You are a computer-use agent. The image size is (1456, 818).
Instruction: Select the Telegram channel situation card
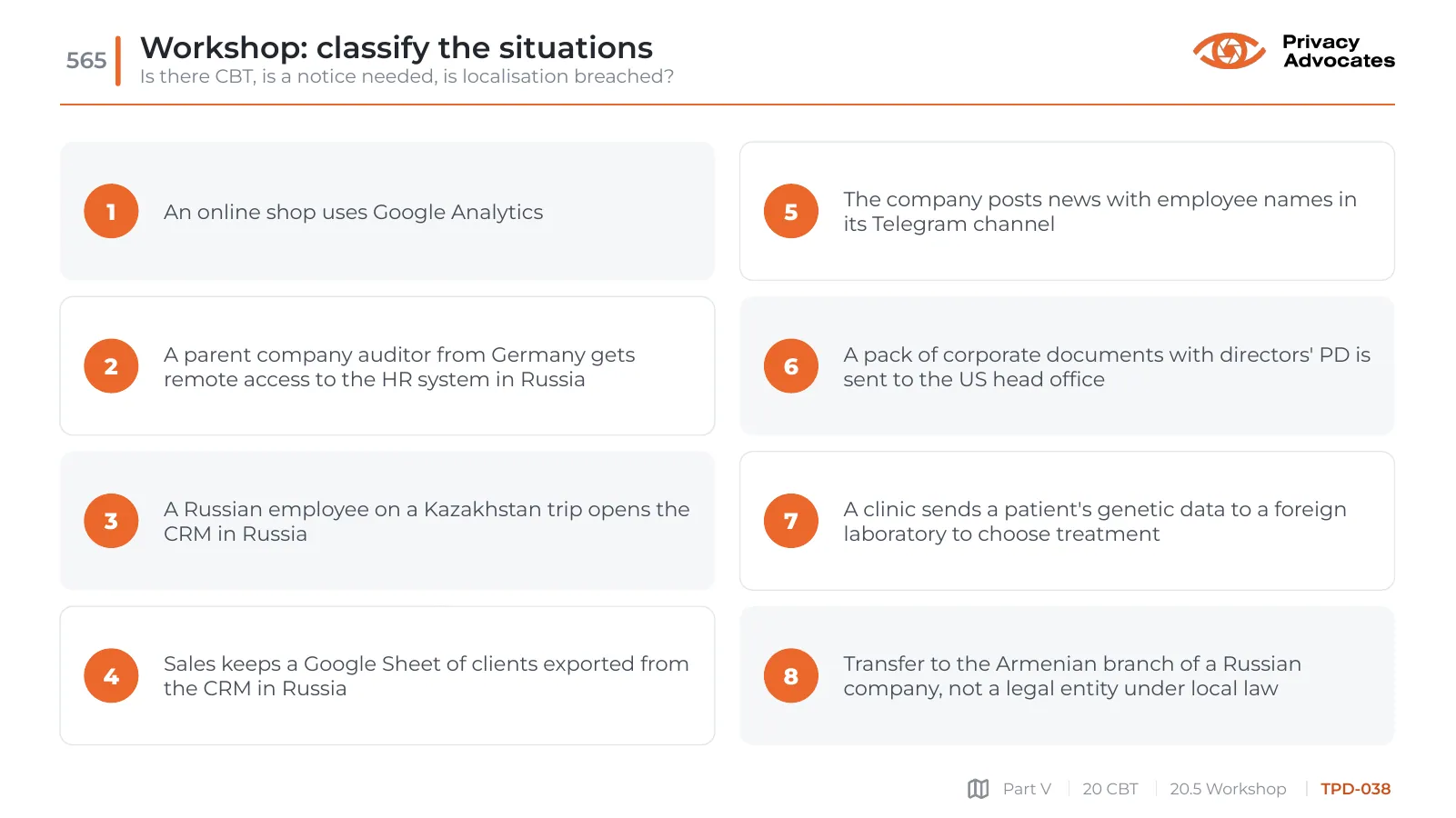point(1067,211)
